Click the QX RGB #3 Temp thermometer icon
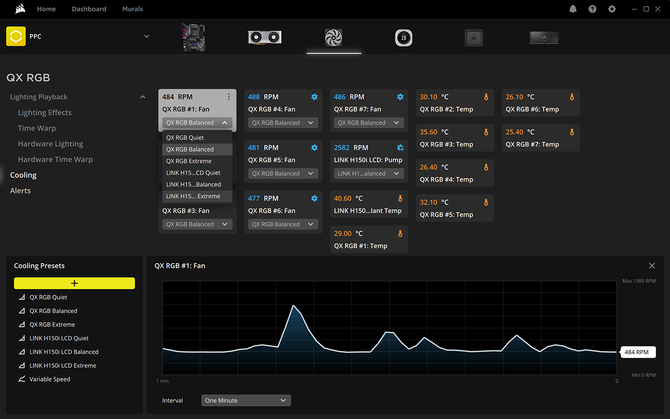 [486, 132]
